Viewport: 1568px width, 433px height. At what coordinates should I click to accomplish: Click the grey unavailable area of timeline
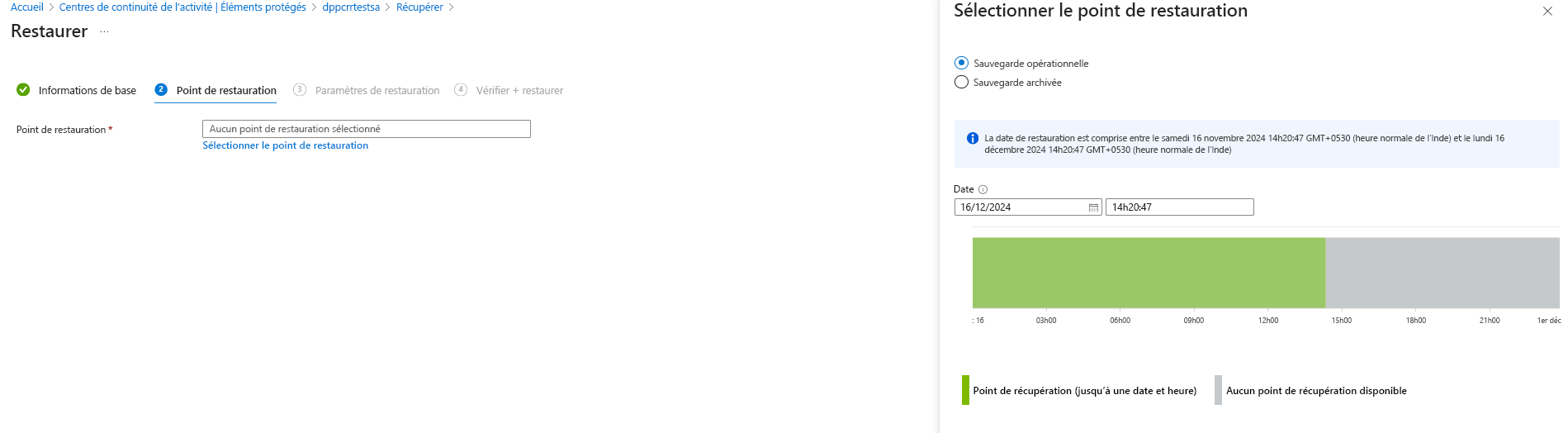(1442, 273)
